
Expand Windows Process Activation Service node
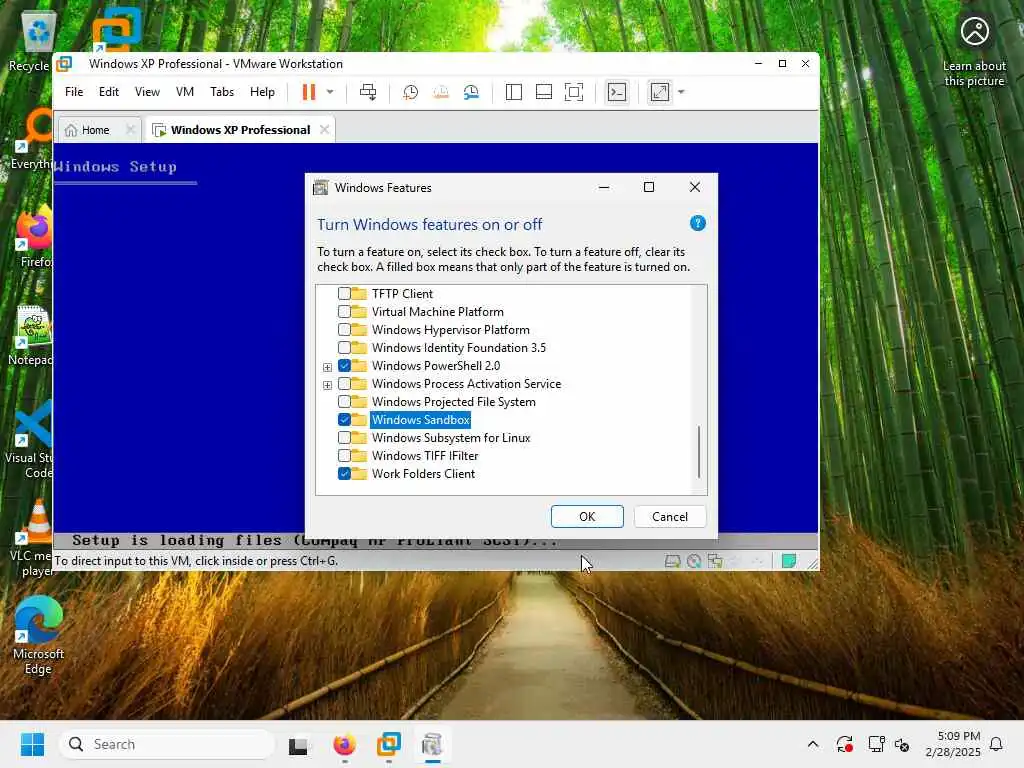point(327,385)
